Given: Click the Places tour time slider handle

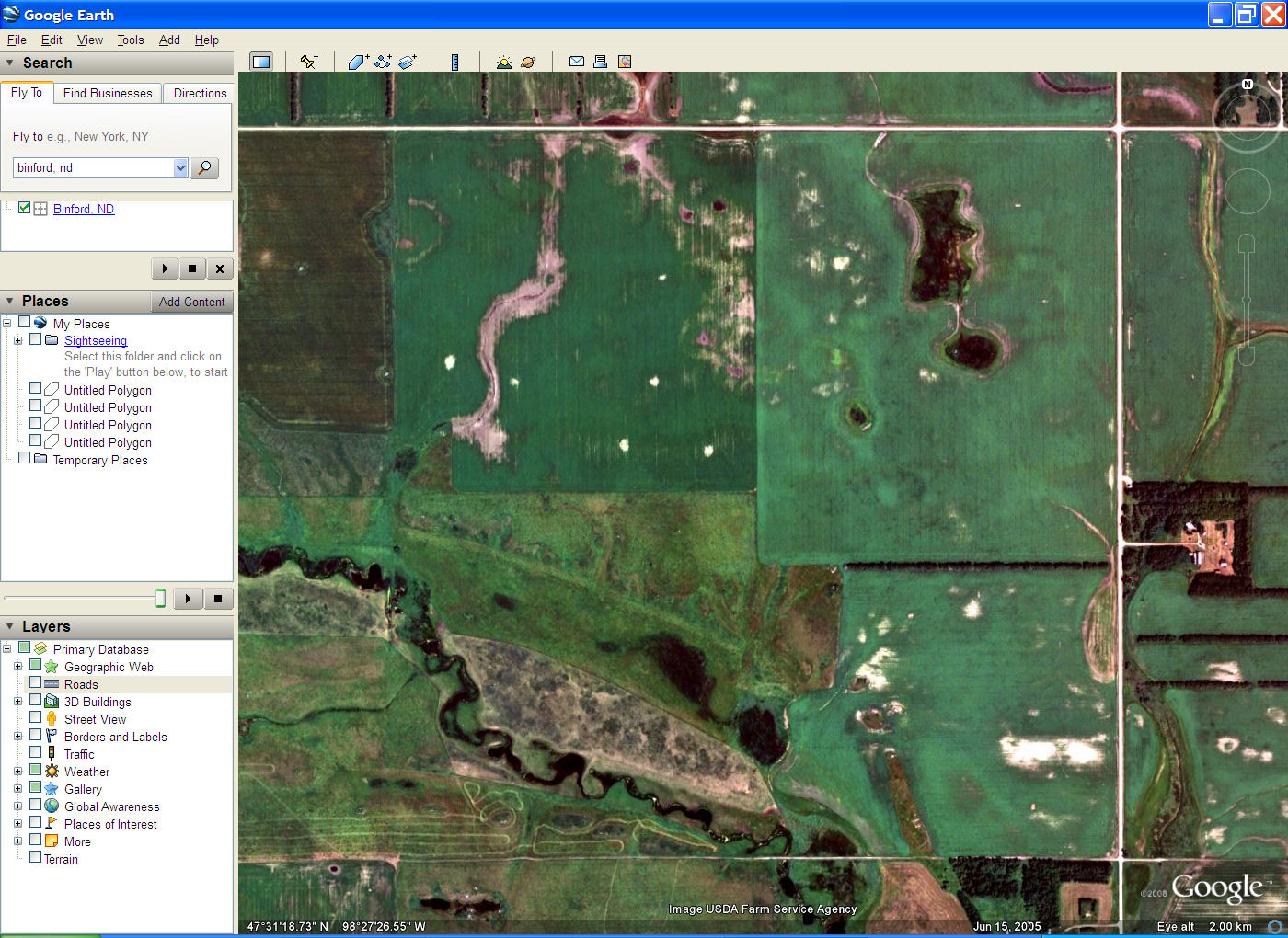Looking at the screenshot, I should [160, 599].
